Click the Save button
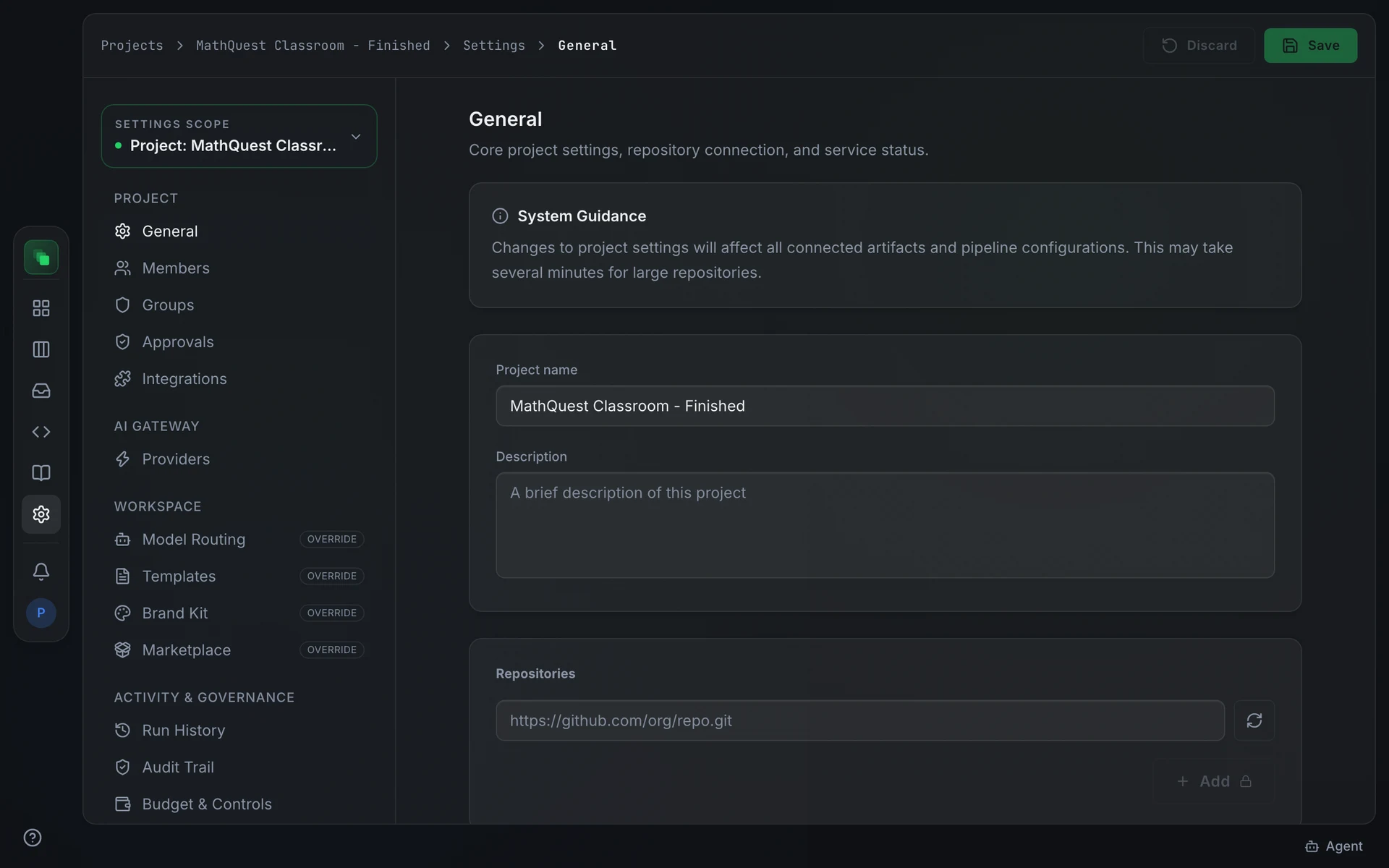 [1310, 46]
